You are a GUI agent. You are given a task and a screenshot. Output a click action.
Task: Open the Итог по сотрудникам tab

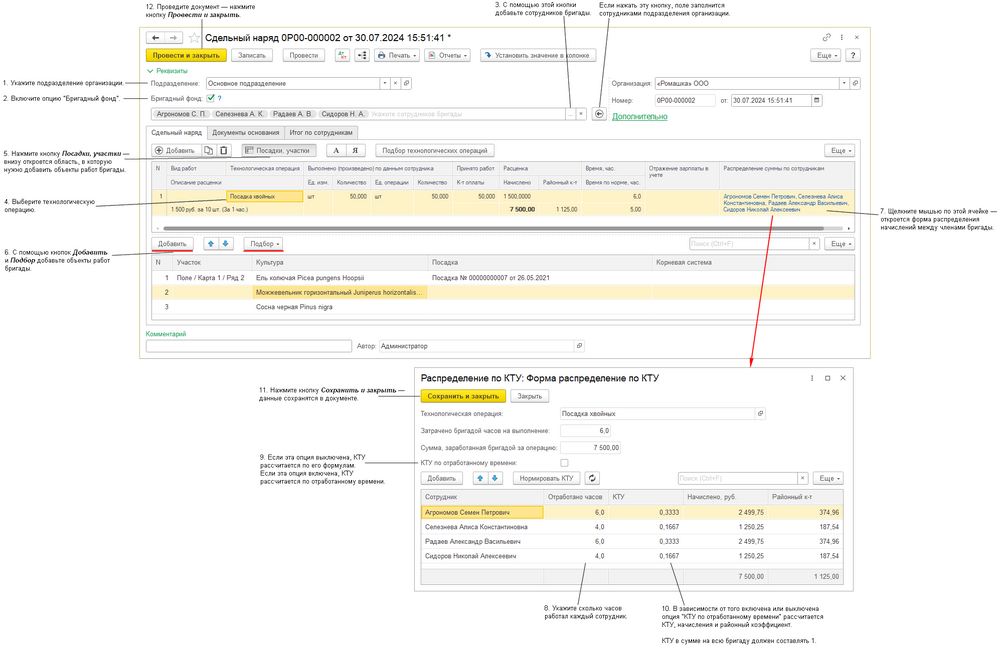coord(320,132)
